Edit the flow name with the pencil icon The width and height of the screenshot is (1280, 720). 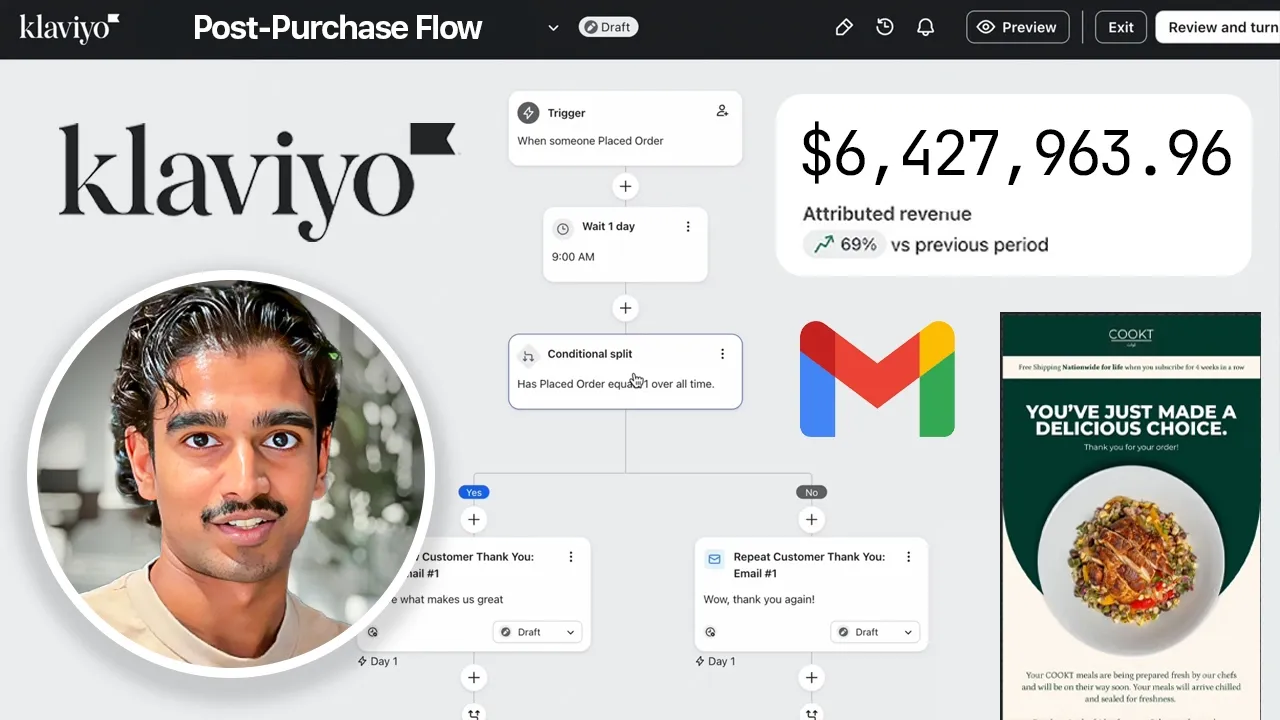pos(844,27)
